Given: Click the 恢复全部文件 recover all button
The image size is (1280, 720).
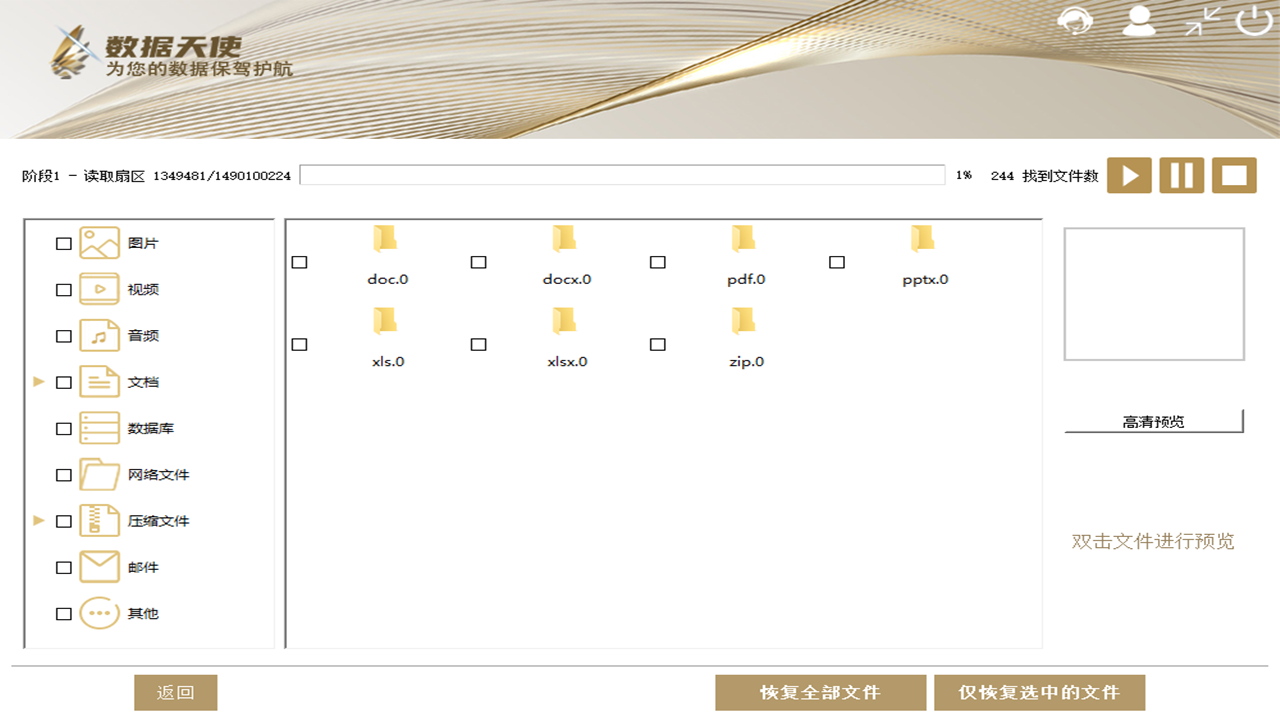Looking at the screenshot, I should click(x=820, y=691).
